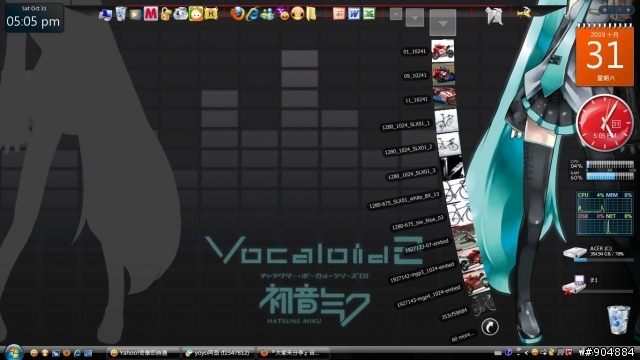
Task: Click the curved arrow open-folder button
Action: click(490, 327)
